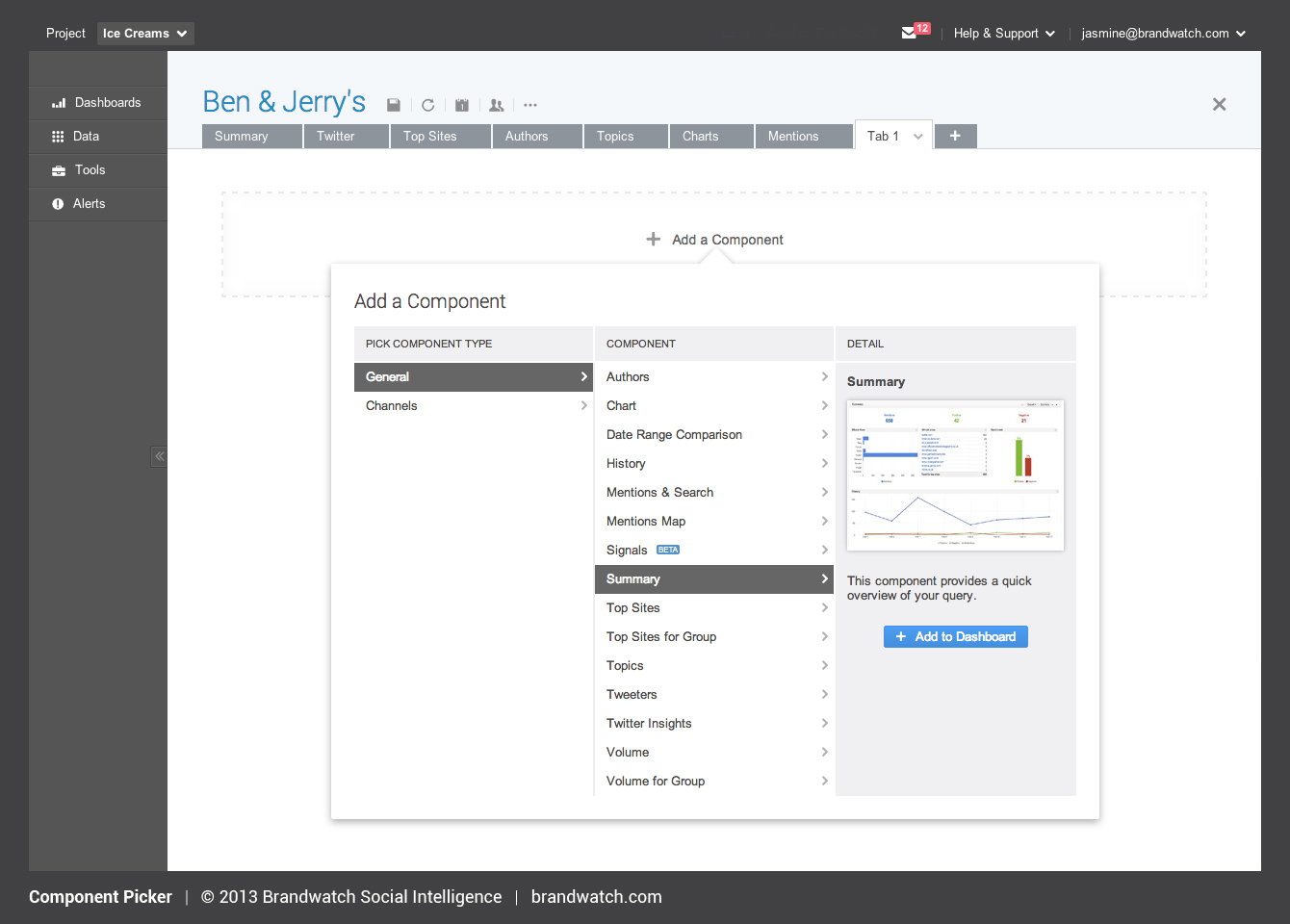Click the blue Add to Dashboard button

pos(956,636)
